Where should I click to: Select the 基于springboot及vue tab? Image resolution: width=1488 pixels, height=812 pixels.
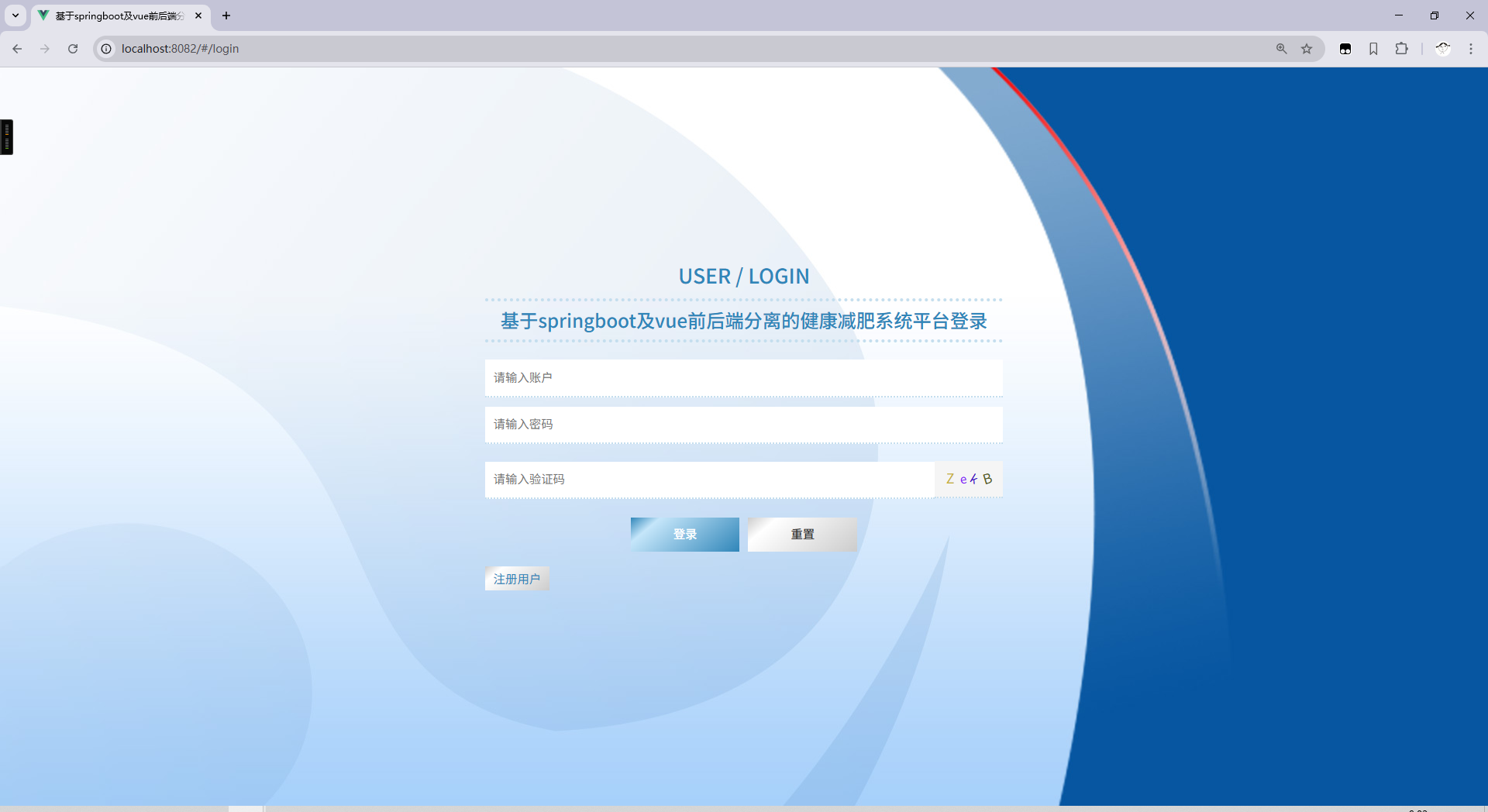click(120, 15)
